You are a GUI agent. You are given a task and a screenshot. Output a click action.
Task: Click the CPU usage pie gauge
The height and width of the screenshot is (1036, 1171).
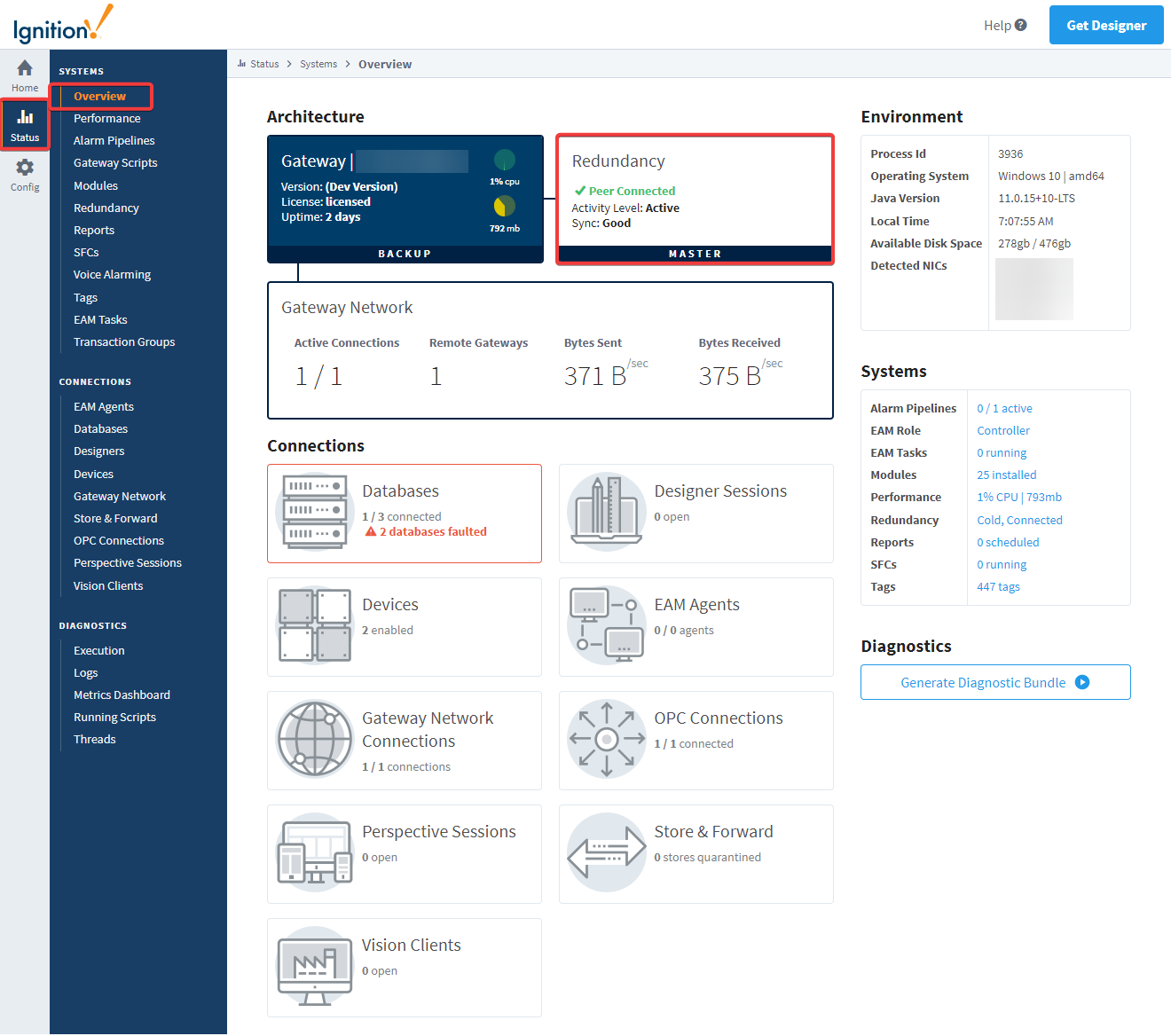pyautogui.click(x=505, y=160)
